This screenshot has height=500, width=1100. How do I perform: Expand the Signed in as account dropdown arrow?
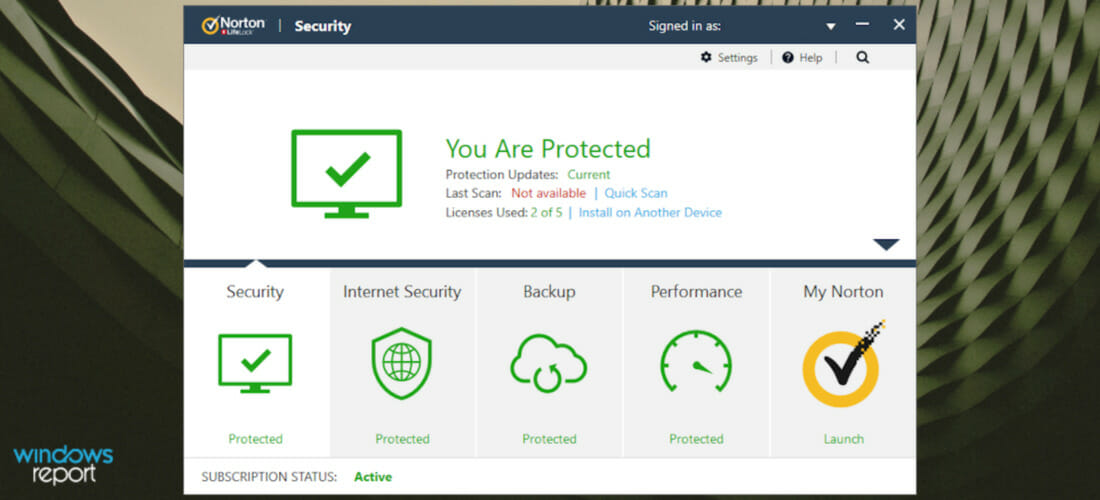(x=831, y=27)
